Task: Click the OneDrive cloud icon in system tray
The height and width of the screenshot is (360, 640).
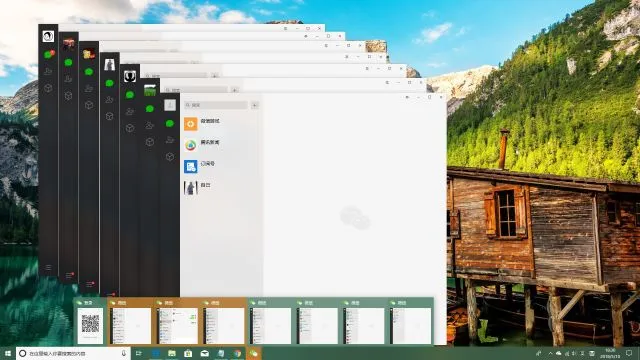Action: click(x=558, y=353)
